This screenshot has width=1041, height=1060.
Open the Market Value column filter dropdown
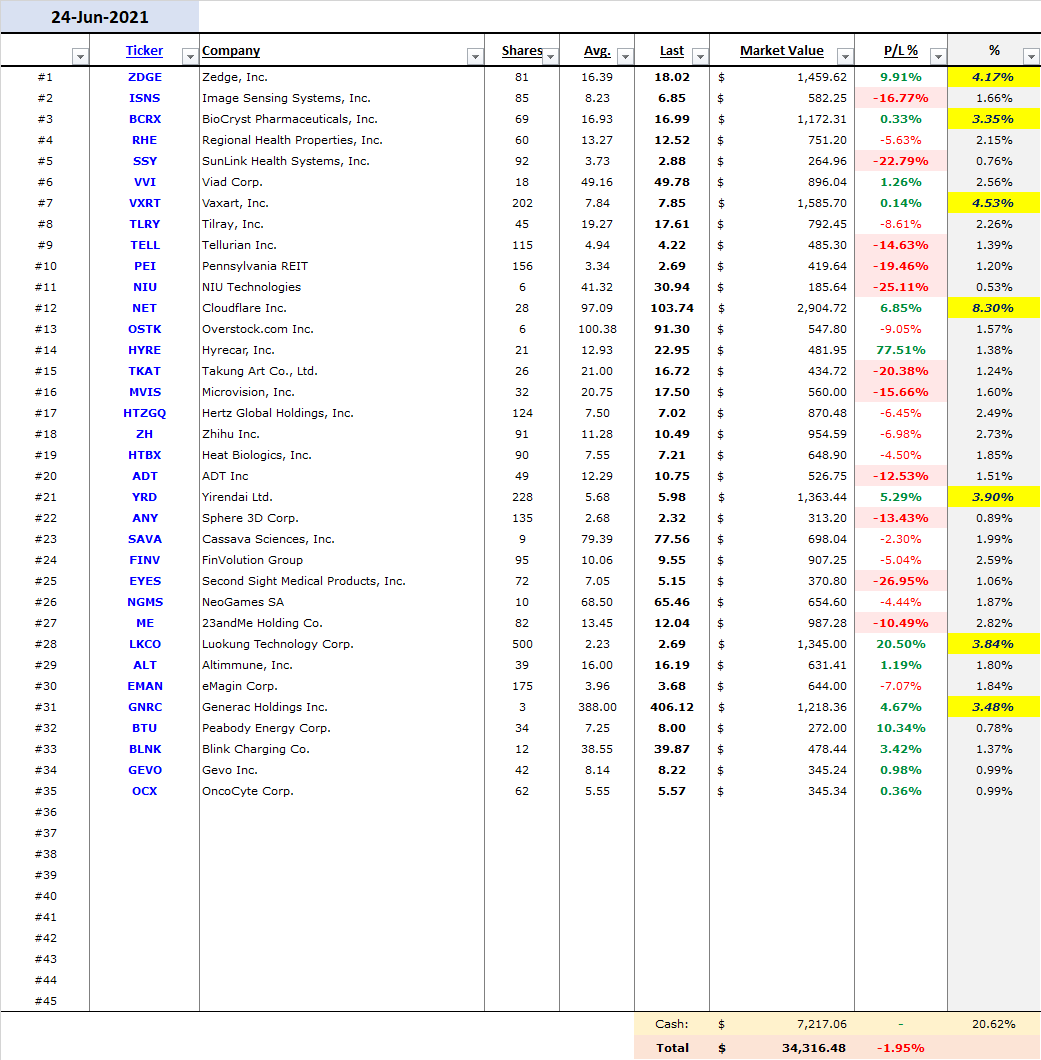(x=845, y=56)
